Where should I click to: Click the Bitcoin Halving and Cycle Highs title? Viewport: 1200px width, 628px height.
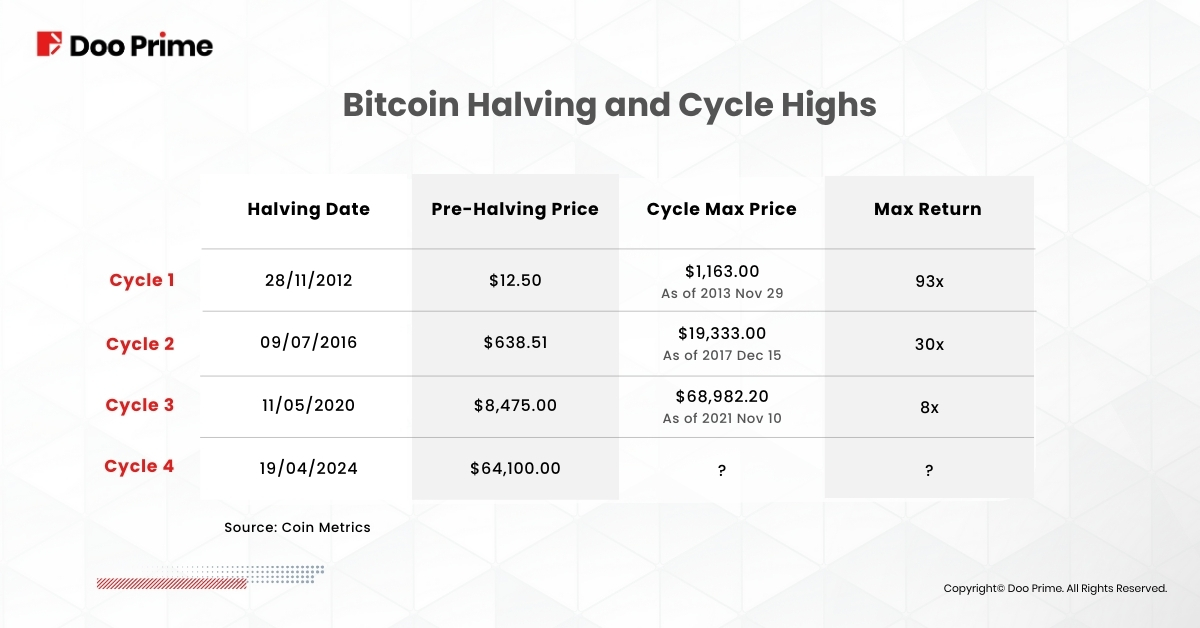click(x=609, y=106)
